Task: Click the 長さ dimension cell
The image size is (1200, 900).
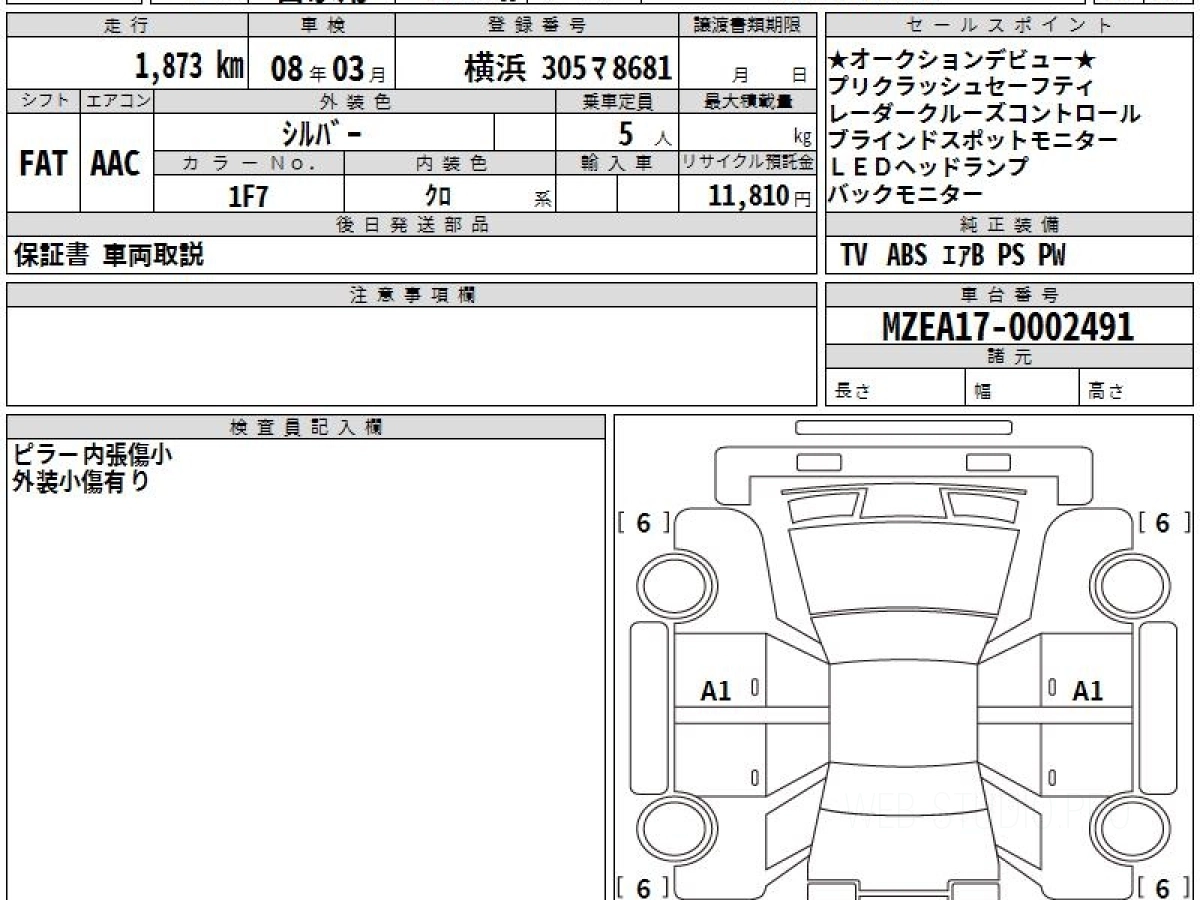Action: tap(895, 388)
